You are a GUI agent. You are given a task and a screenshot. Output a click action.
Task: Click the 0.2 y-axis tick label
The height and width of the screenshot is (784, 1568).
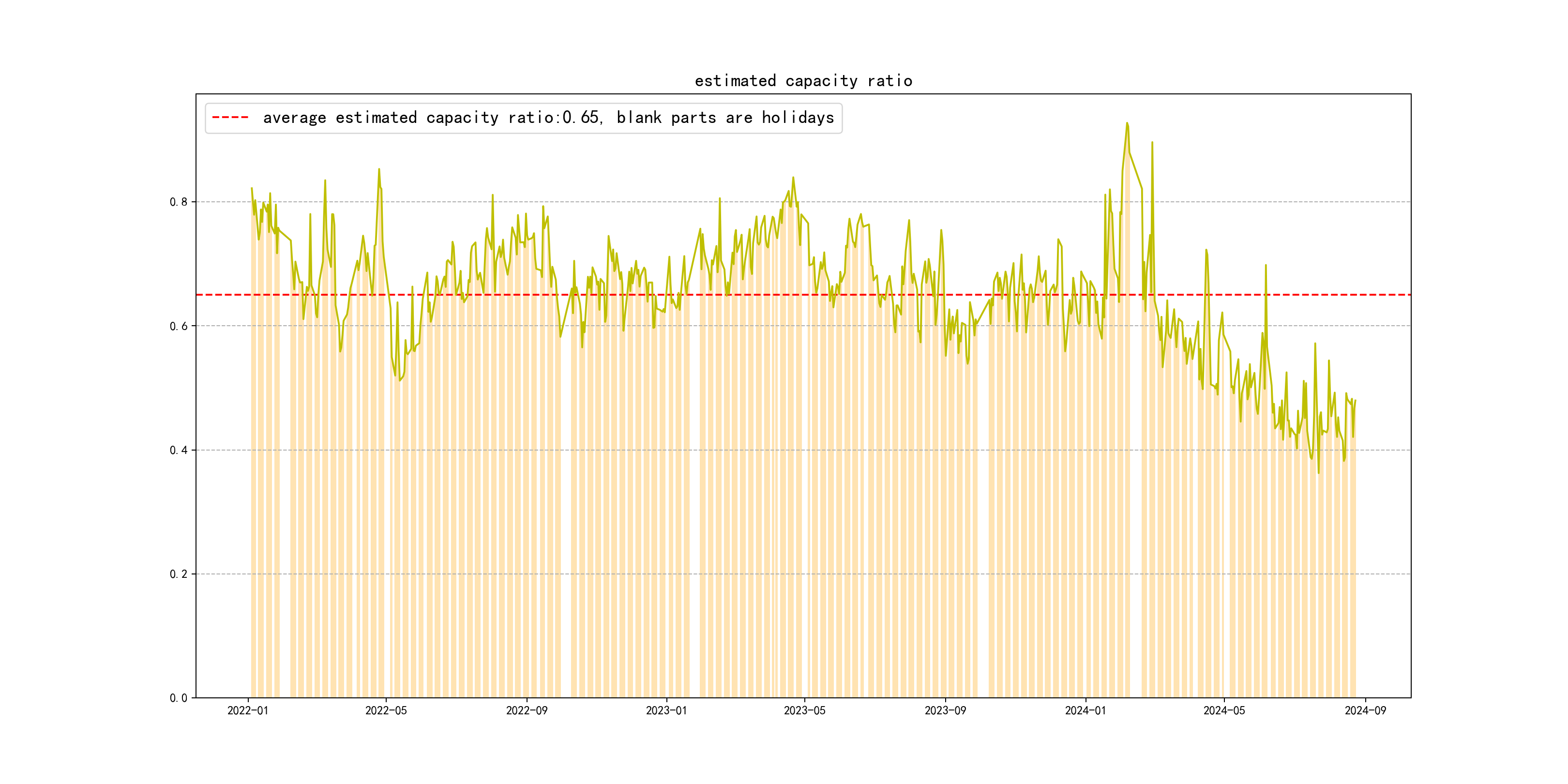179,574
